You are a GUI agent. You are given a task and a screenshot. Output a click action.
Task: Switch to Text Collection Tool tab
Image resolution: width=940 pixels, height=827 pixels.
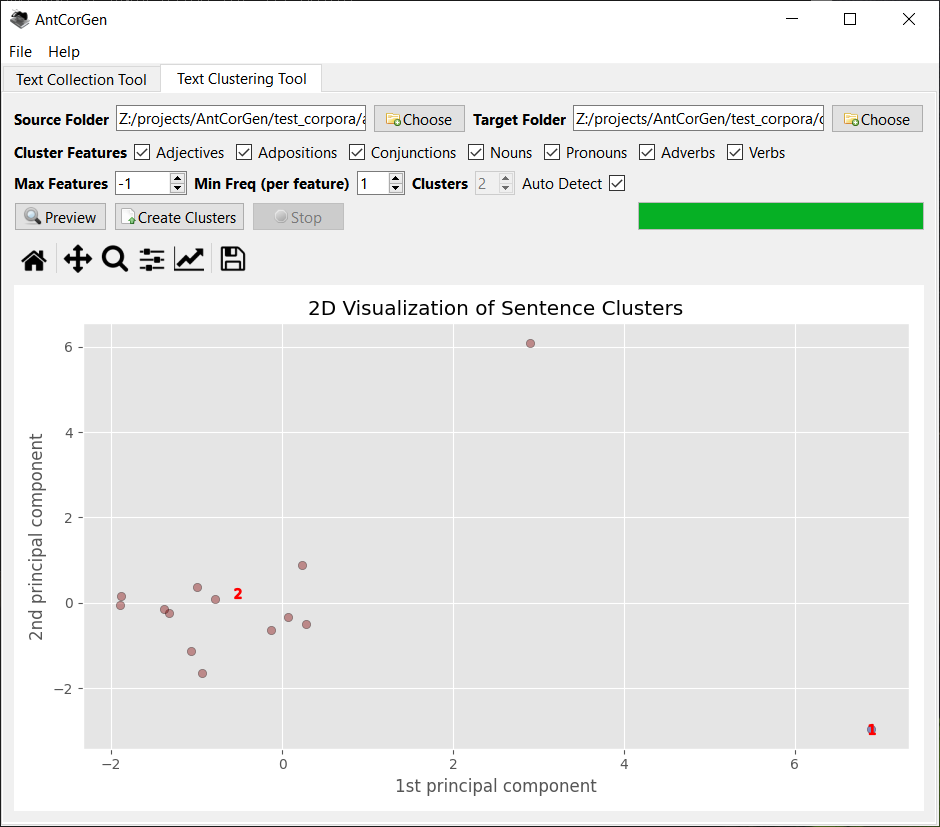(81, 79)
